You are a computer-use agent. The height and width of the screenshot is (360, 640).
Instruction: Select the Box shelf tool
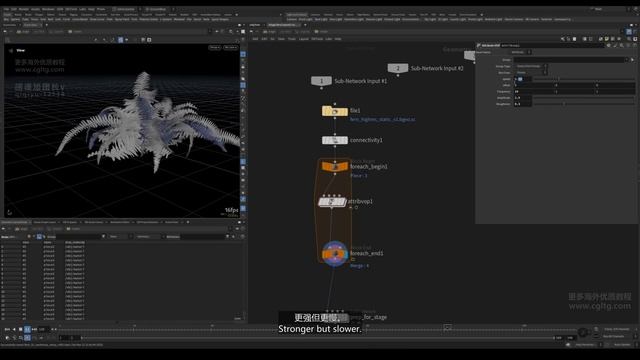6,19
